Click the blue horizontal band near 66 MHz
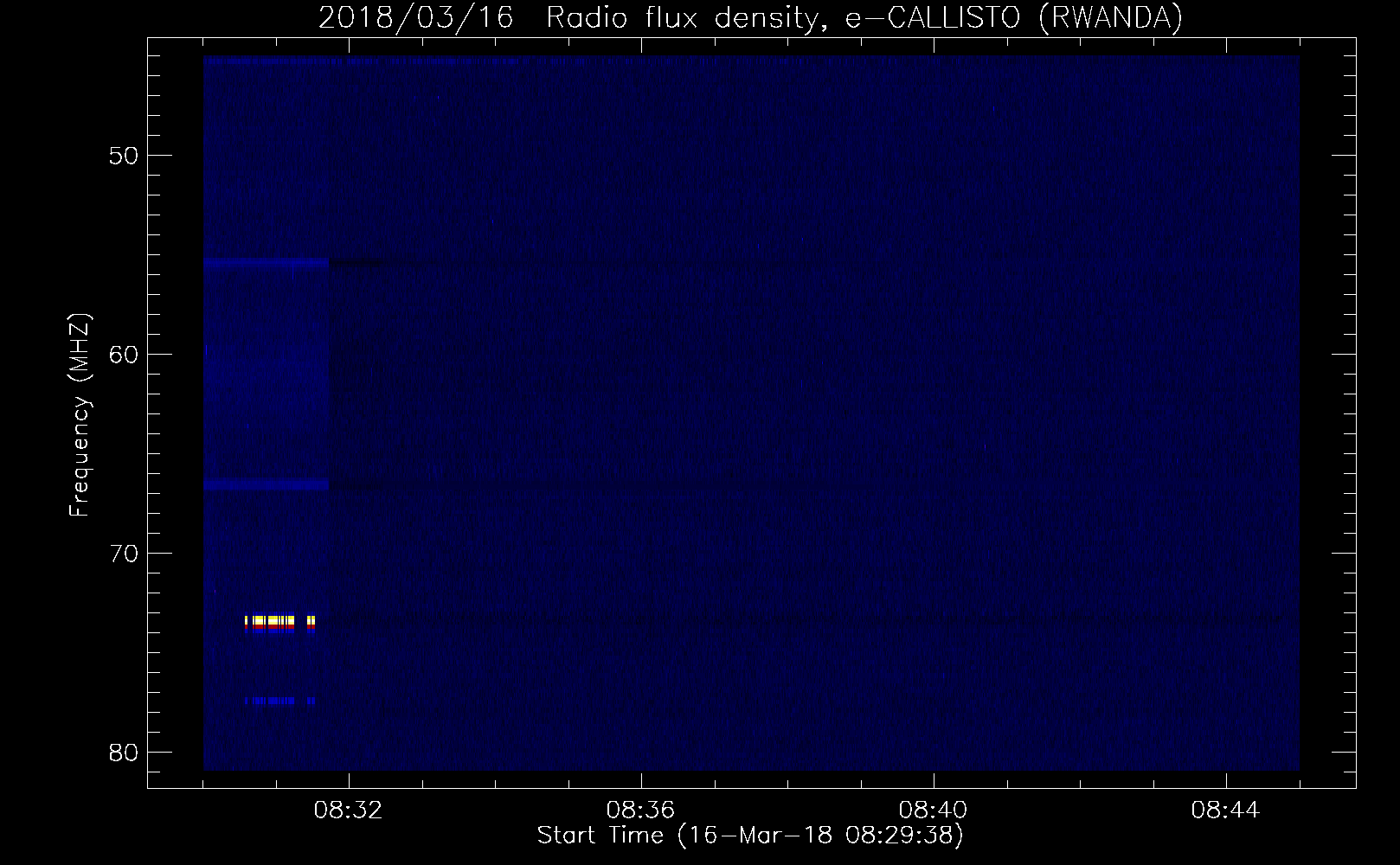Screen dimensions: 1400x865 click(267, 485)
